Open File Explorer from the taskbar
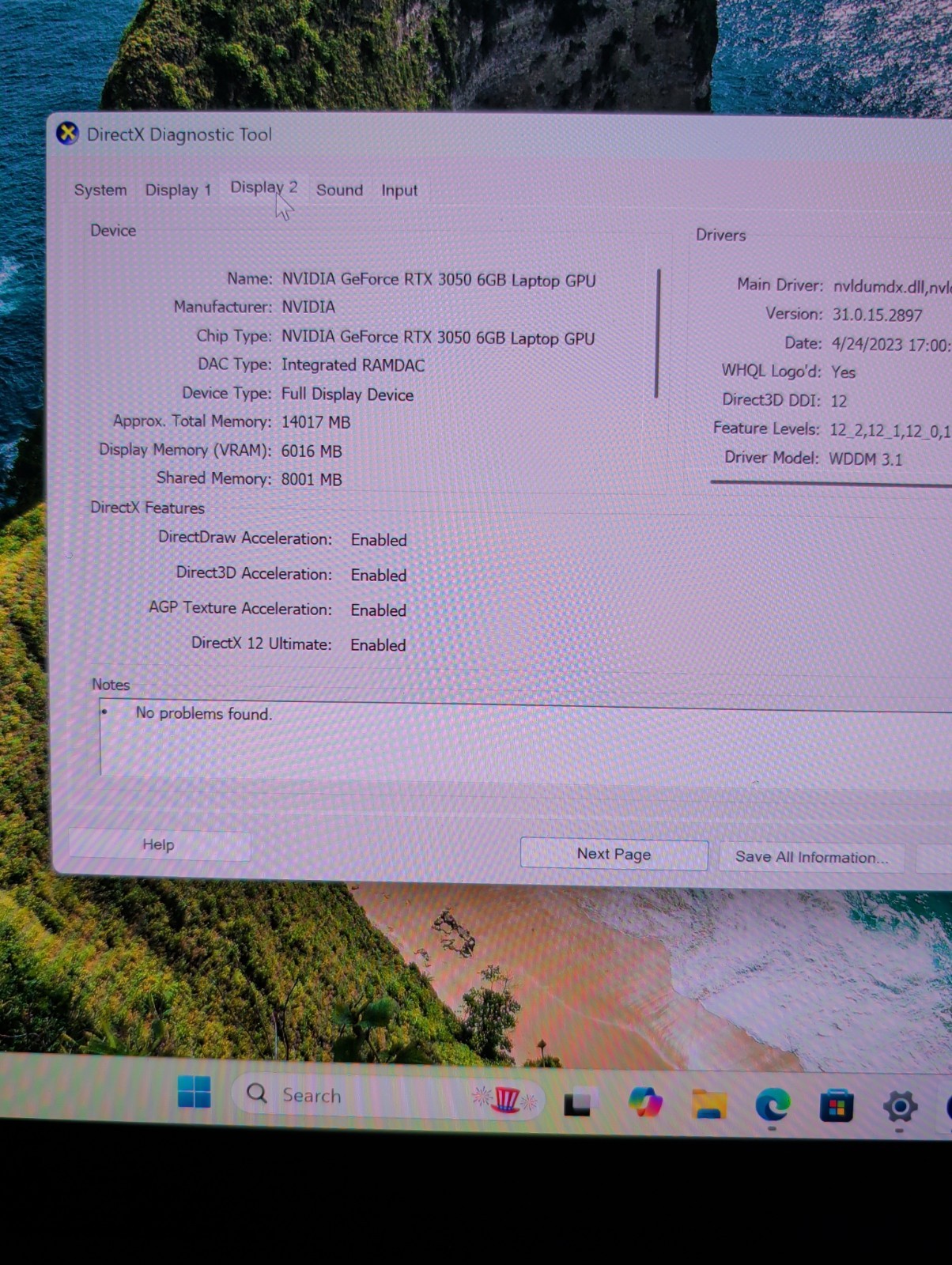 click(x=709, y=1104)
